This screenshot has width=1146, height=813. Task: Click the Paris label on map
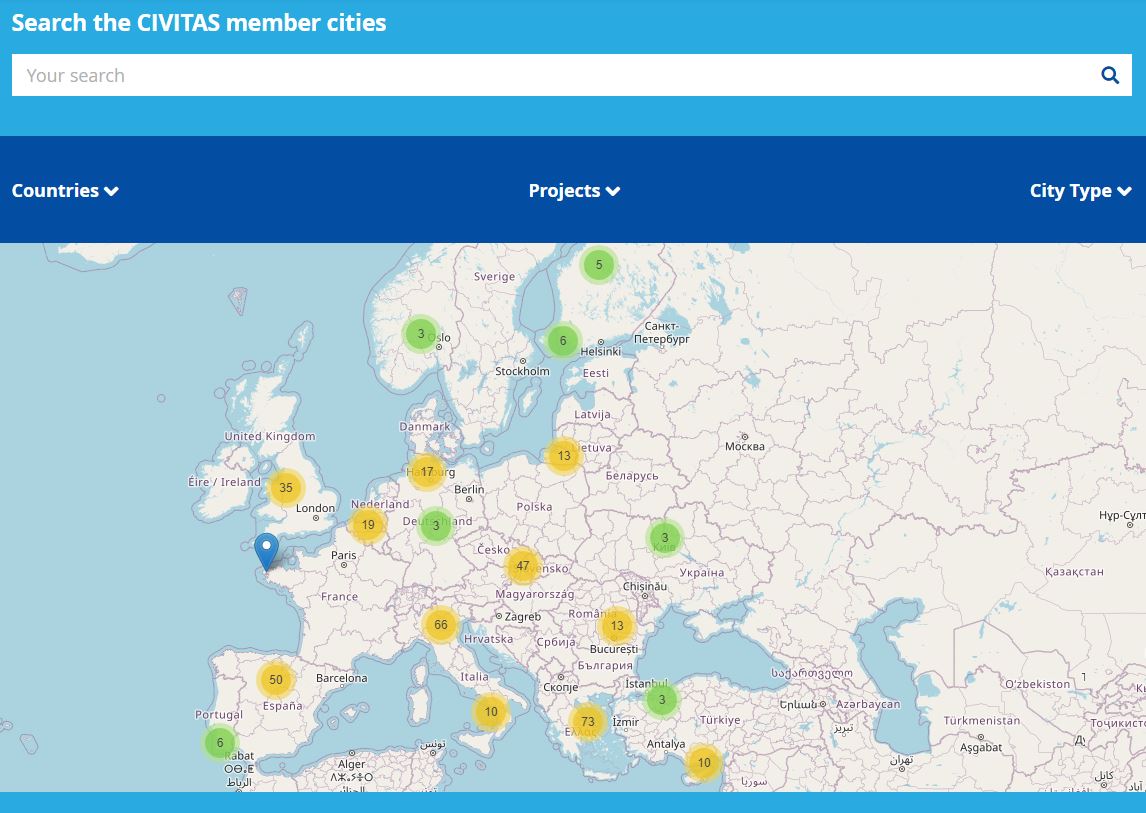pos(344,555)
